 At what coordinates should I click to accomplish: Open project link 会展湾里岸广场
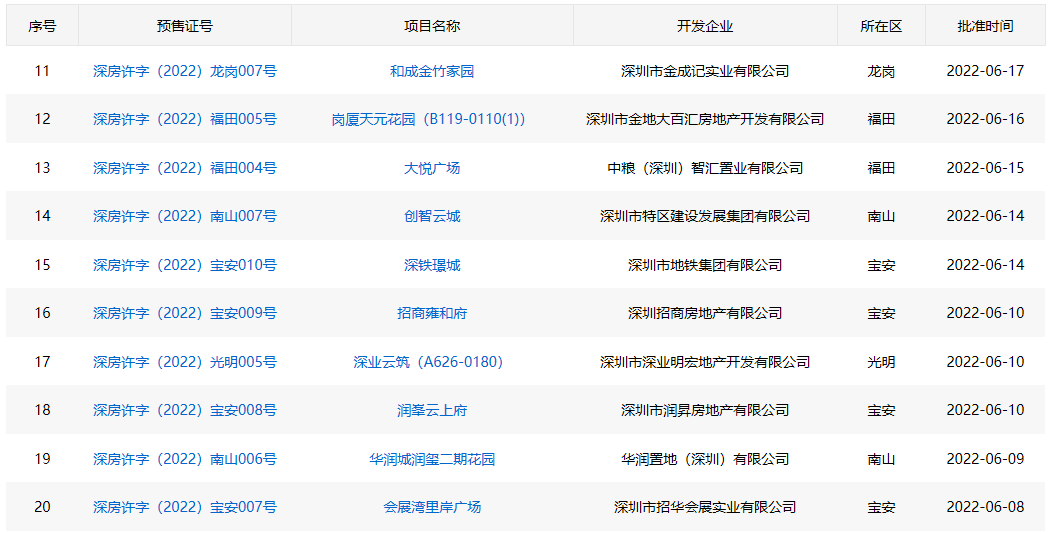pos(432,508)
